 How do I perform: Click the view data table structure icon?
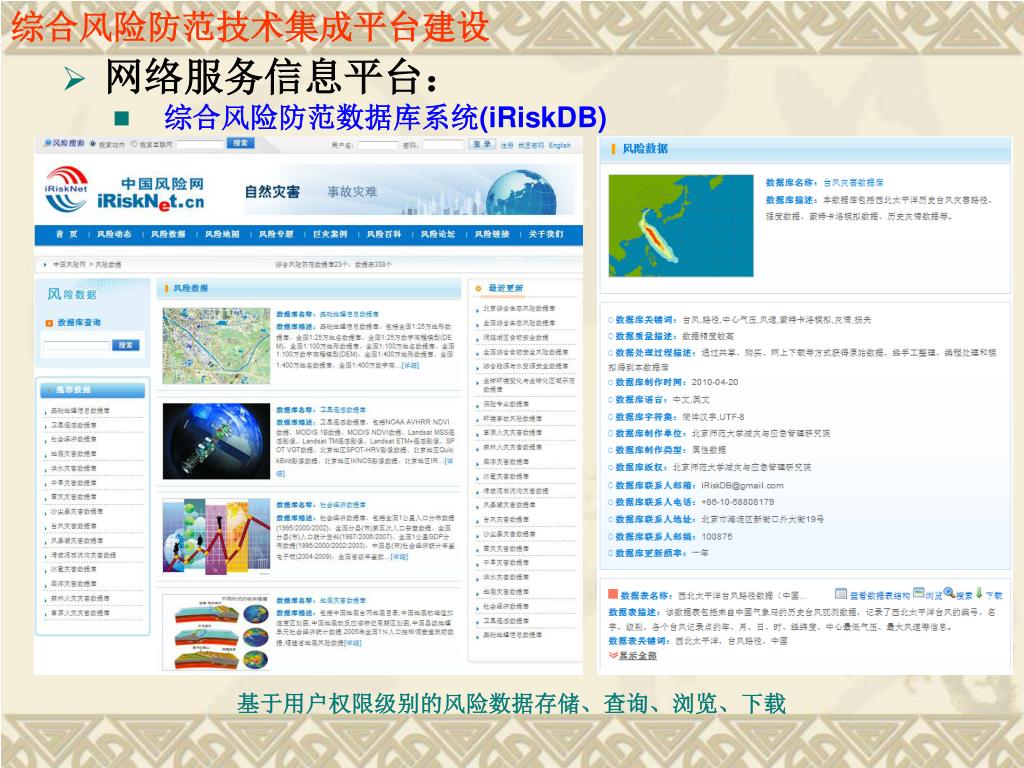point(841,594)
